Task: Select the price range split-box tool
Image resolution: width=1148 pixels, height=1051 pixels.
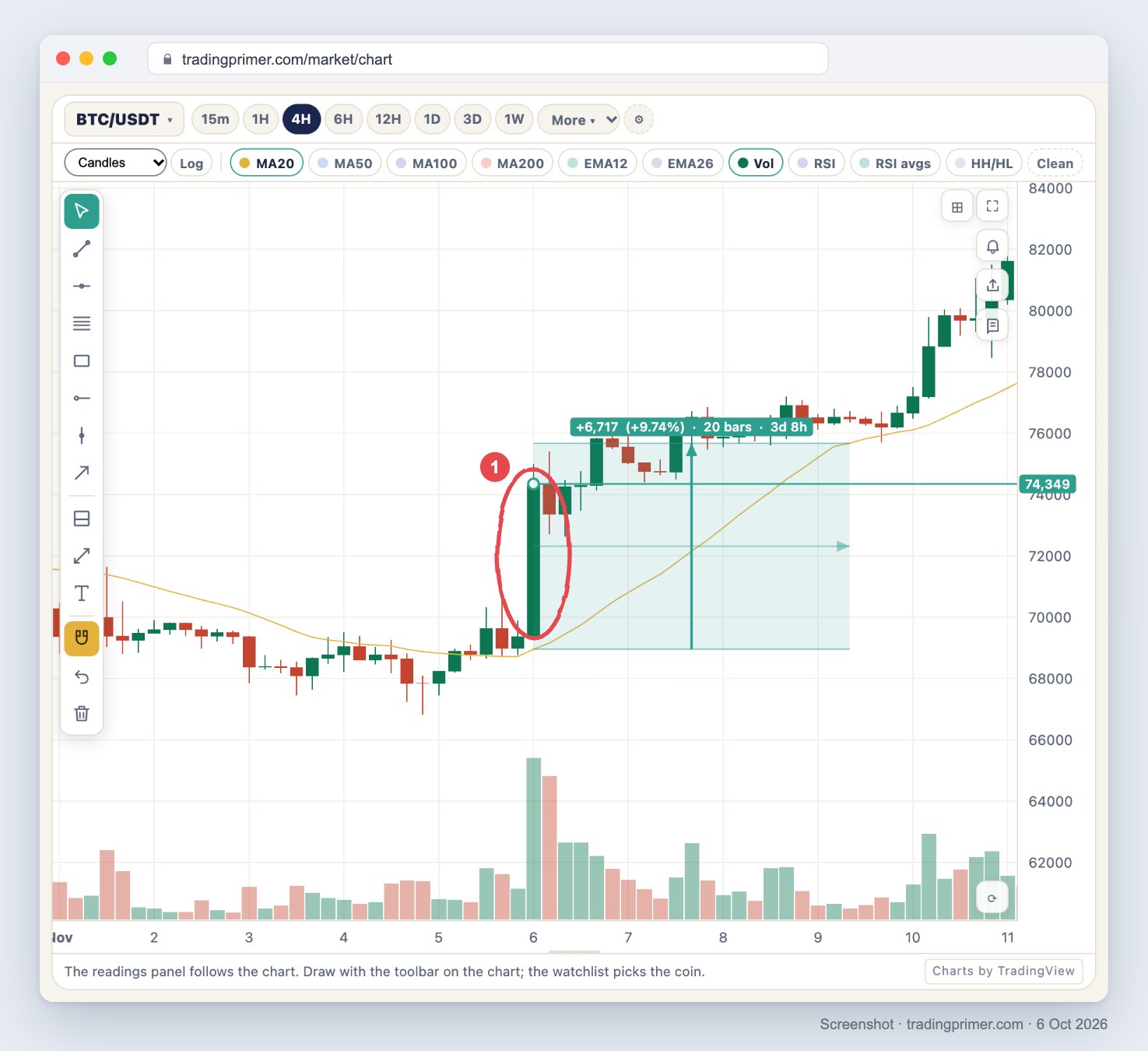Action: (x=82, y=518)
